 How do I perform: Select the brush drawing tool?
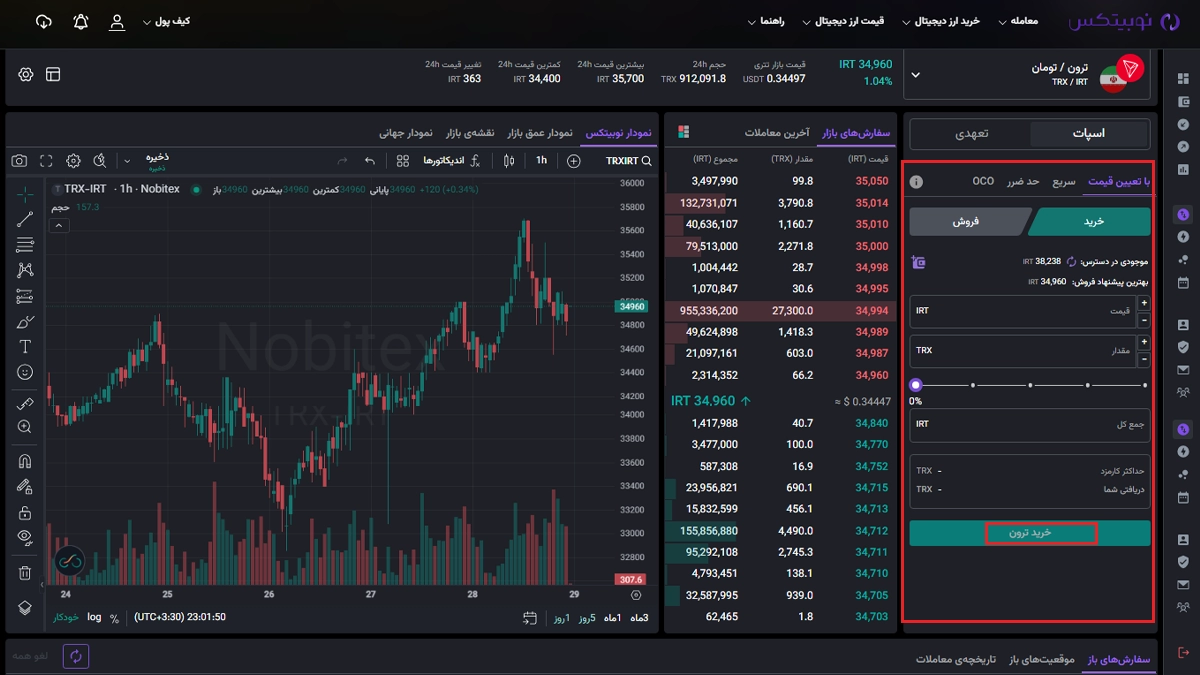click(x=25, y=322)
